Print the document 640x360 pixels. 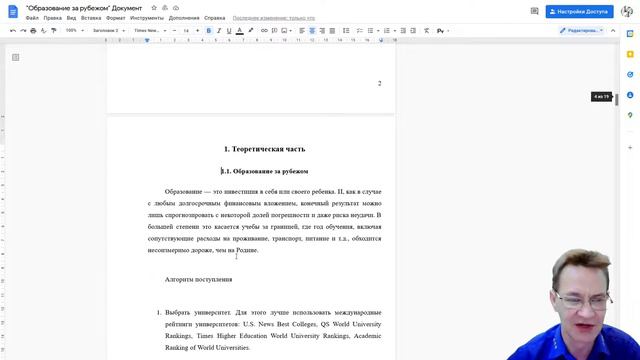[x=33, y=31]
